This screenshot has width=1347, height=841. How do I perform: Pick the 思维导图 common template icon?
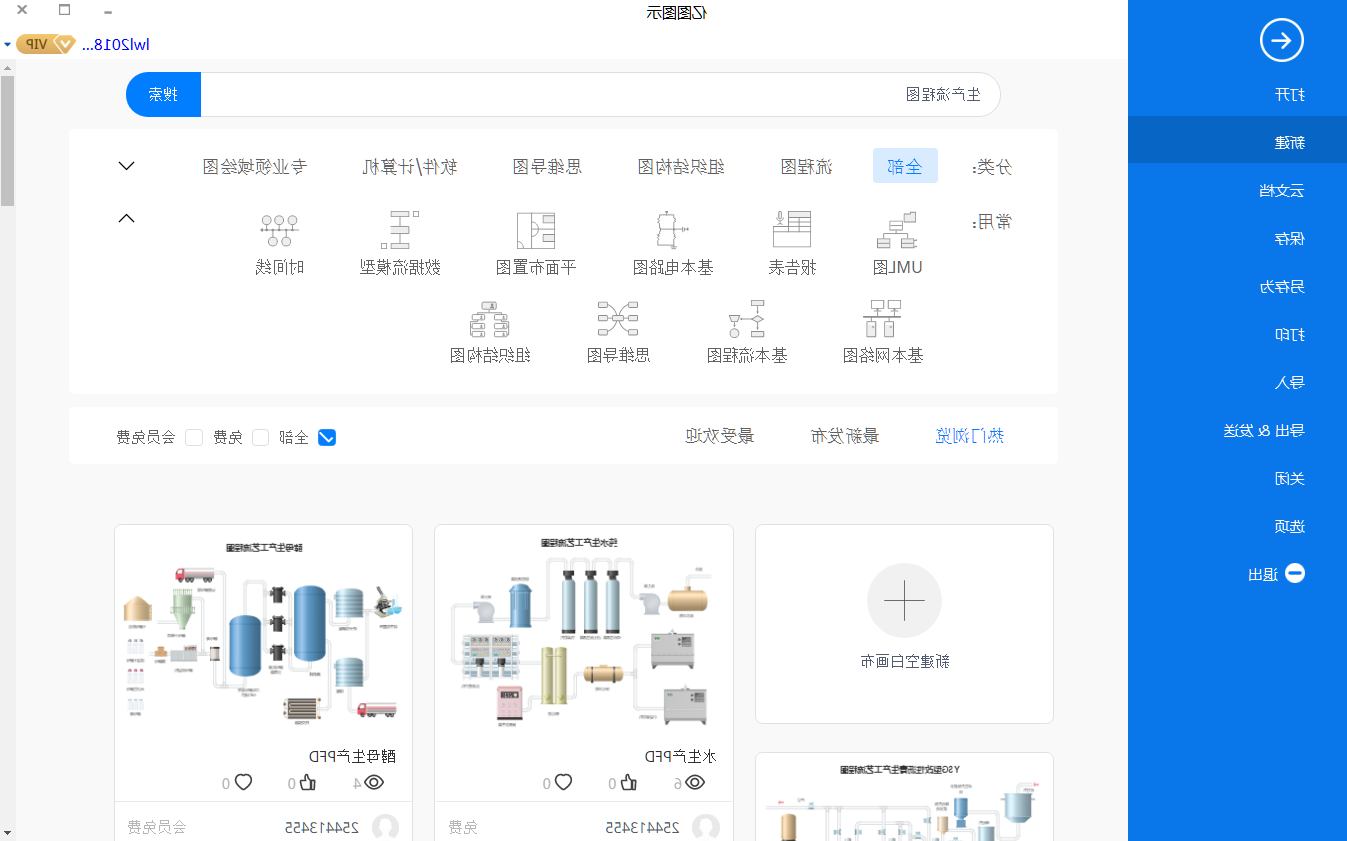click(618, 318)
